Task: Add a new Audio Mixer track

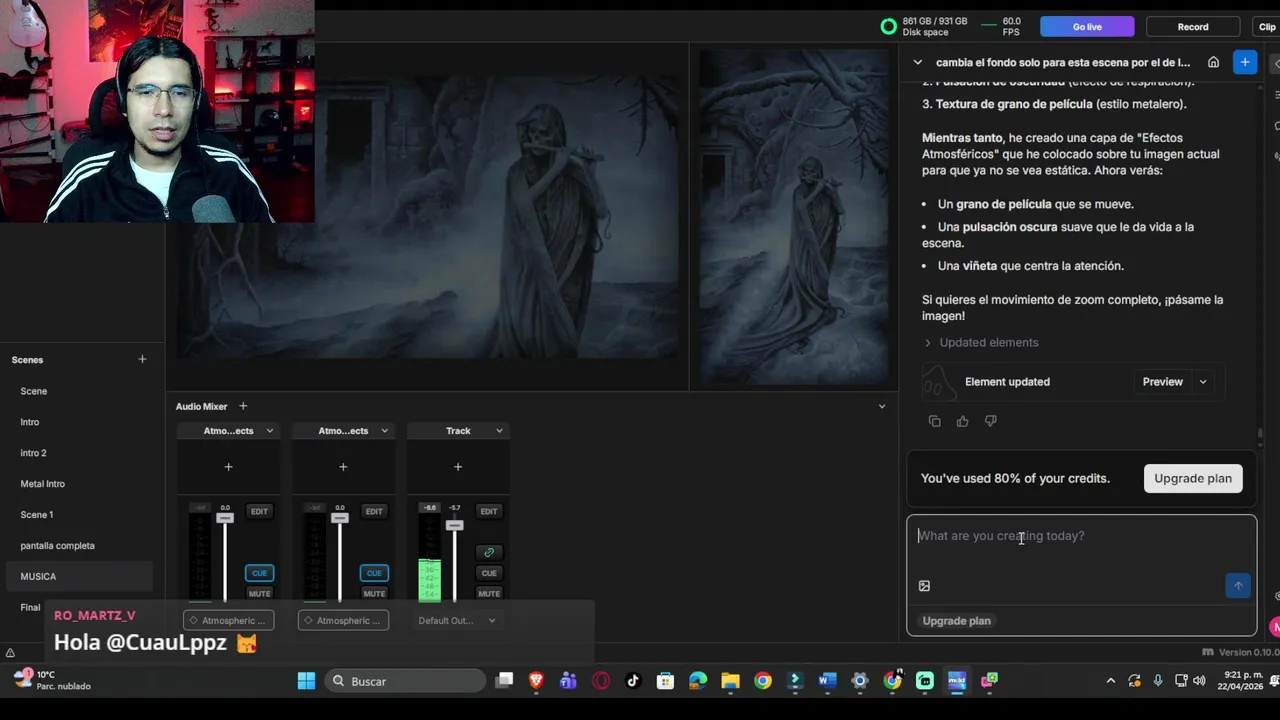Action: [x=243, y=406]
